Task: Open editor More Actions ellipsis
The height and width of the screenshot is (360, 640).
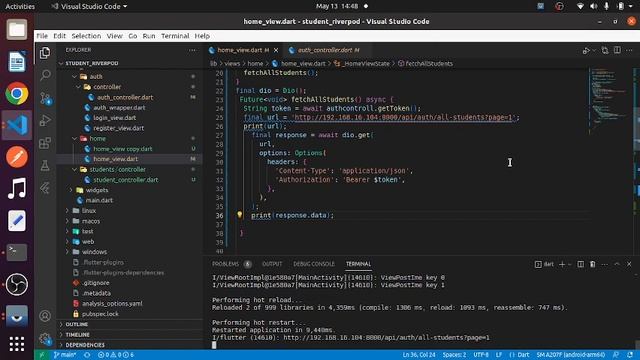Action: click(629, 50)
